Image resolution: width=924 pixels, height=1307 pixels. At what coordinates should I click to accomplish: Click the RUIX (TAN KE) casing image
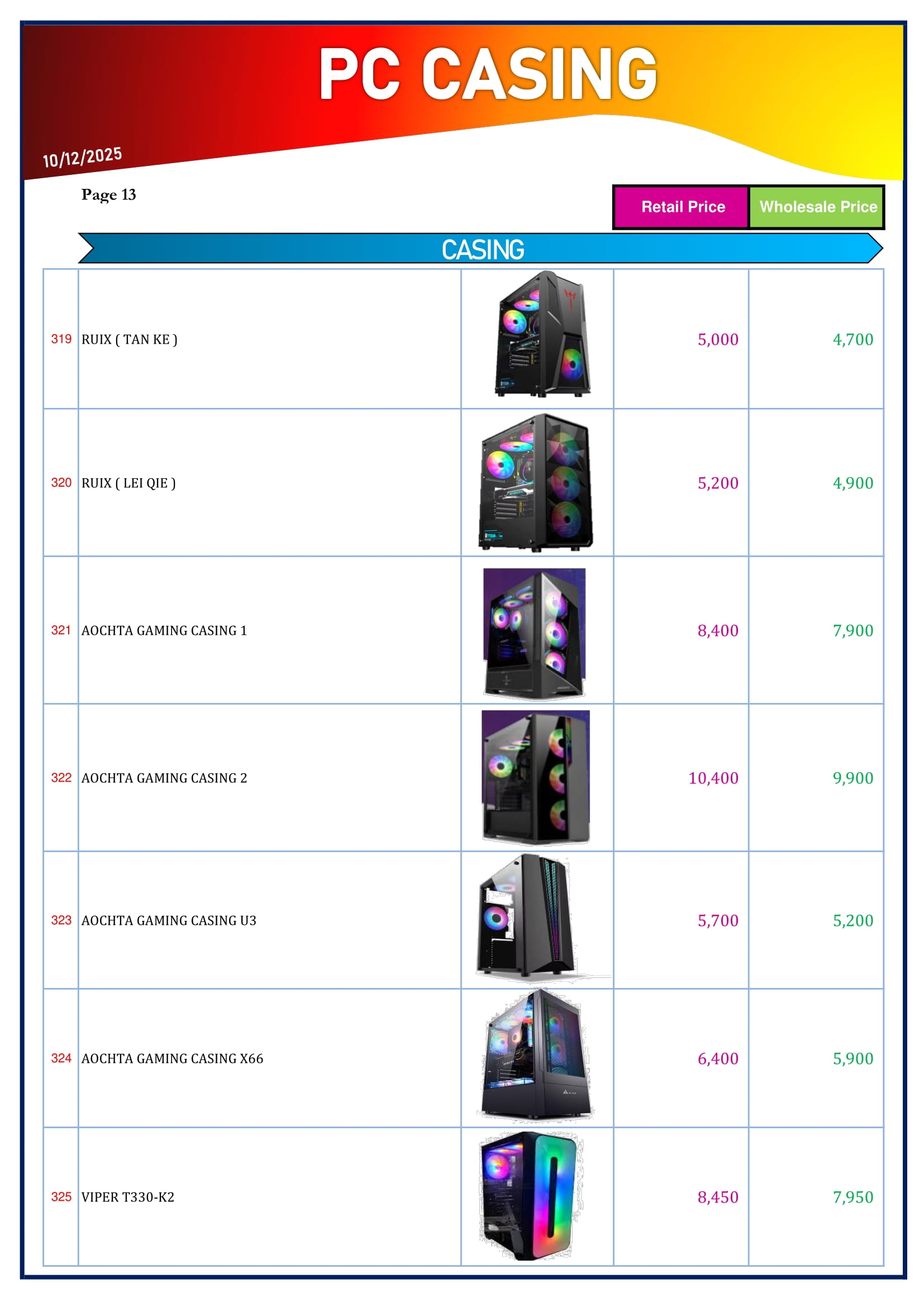pos(542,334)
